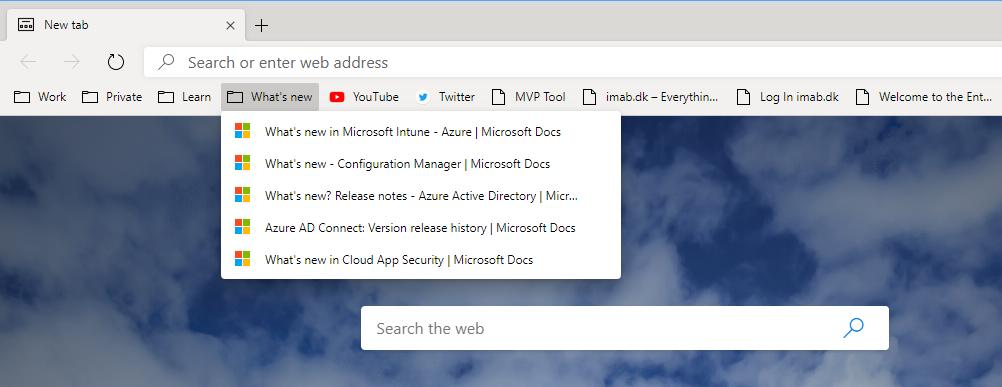Click Microsoft logo beside Azure AD Connect
The image size is (1002, 387).
point(242,227)
